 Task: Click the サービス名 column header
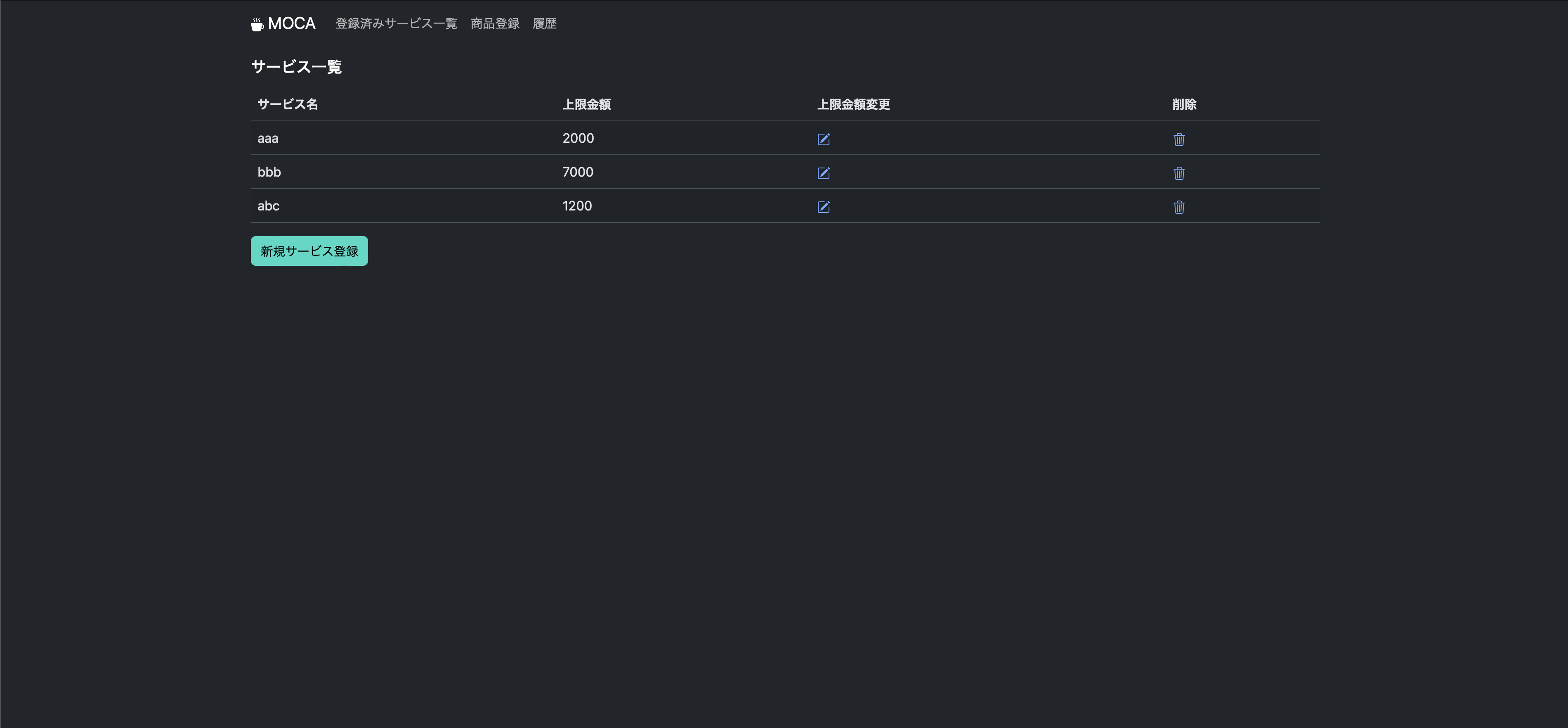point(287,104)
